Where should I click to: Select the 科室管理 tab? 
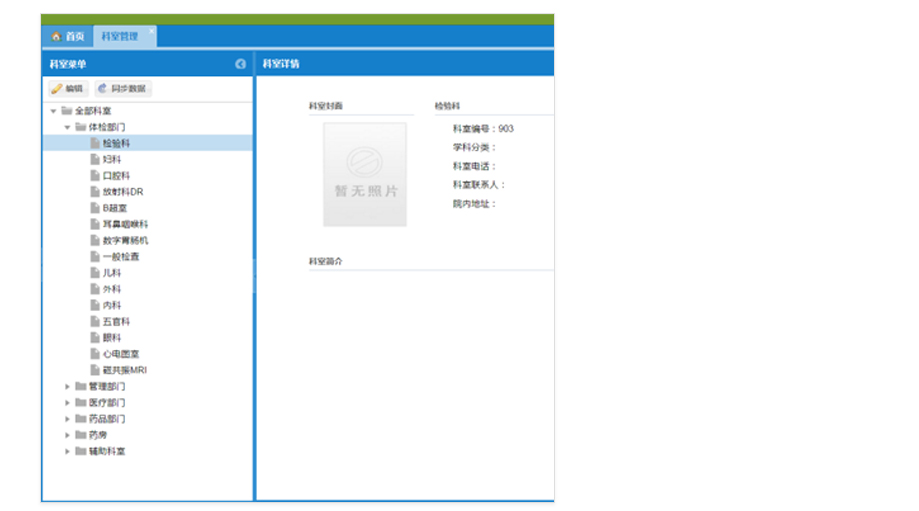(119, 37)
